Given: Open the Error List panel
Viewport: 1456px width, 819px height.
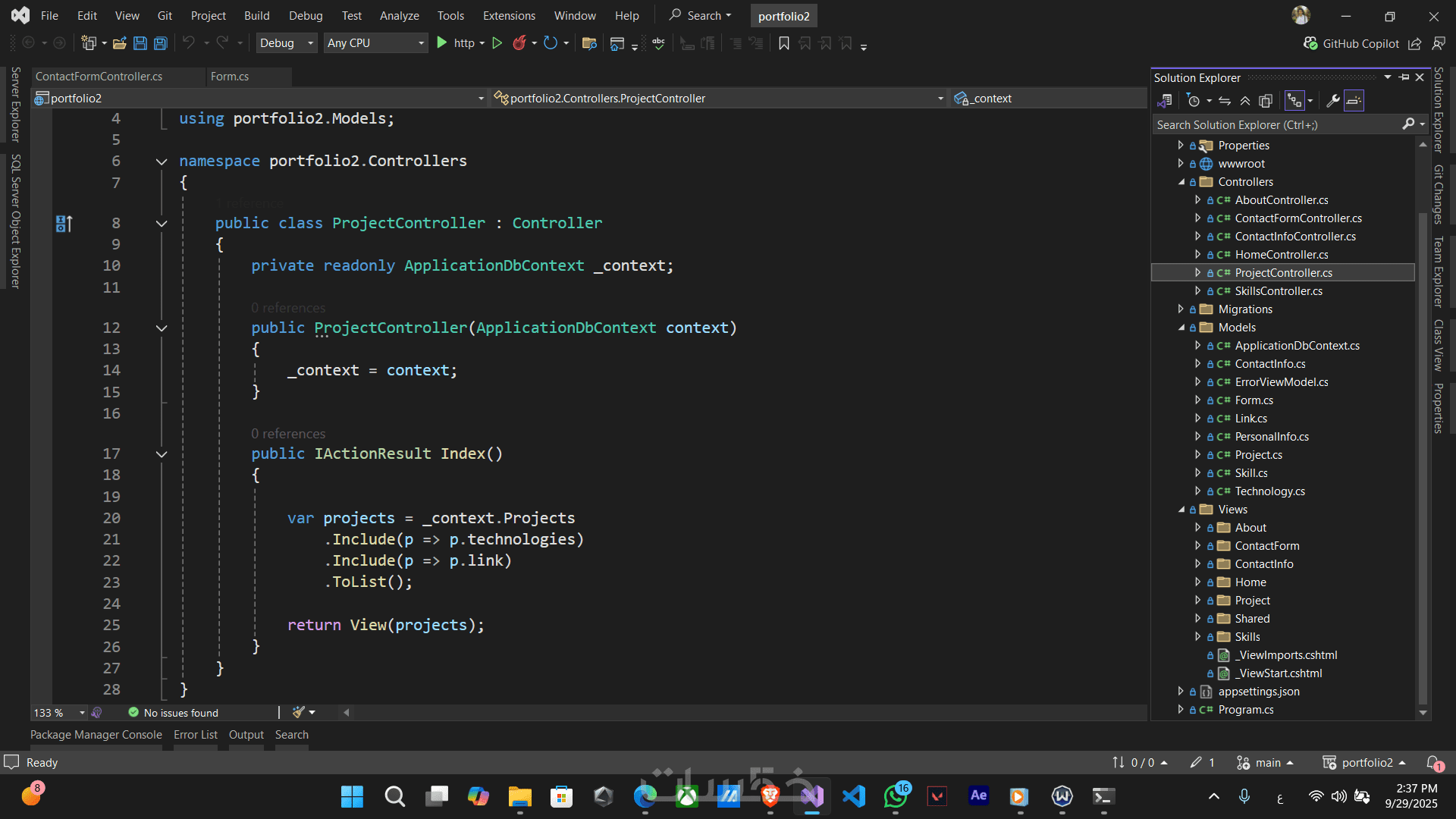Looking at the screenshot, I should click(x=195, y=735).
